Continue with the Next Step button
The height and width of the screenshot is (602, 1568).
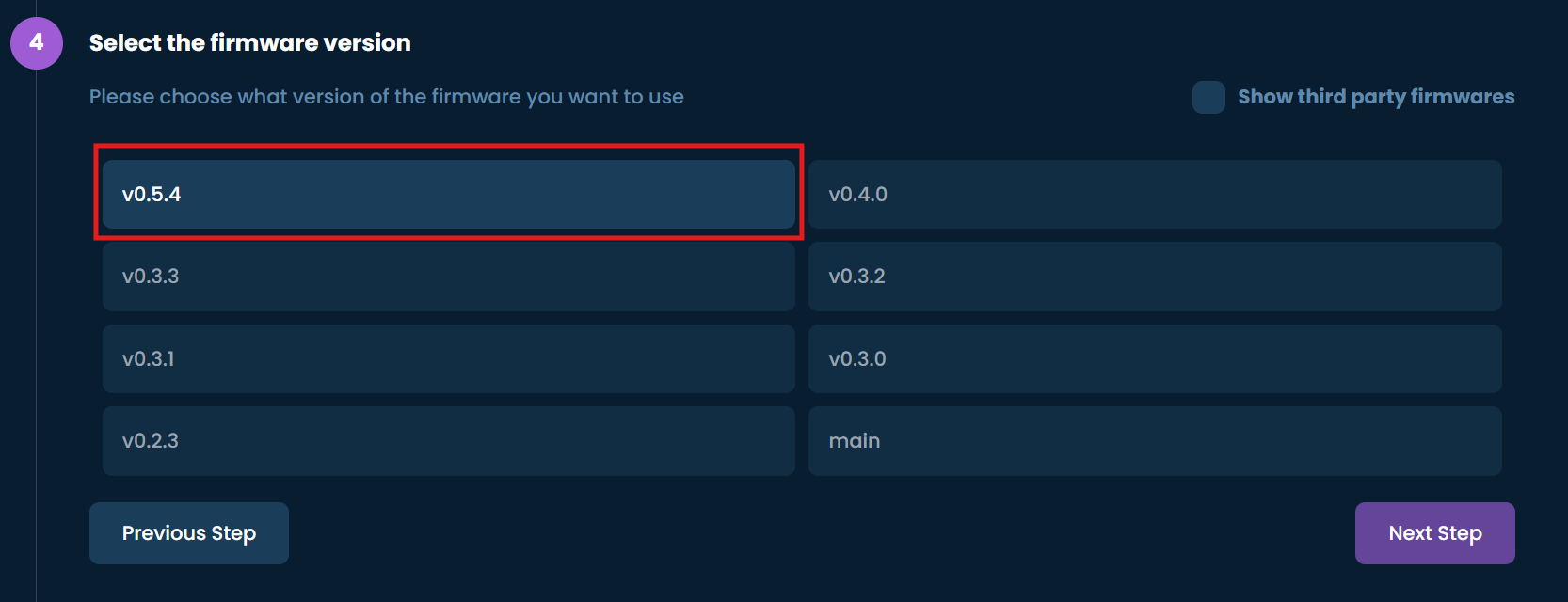(1435, 533)
